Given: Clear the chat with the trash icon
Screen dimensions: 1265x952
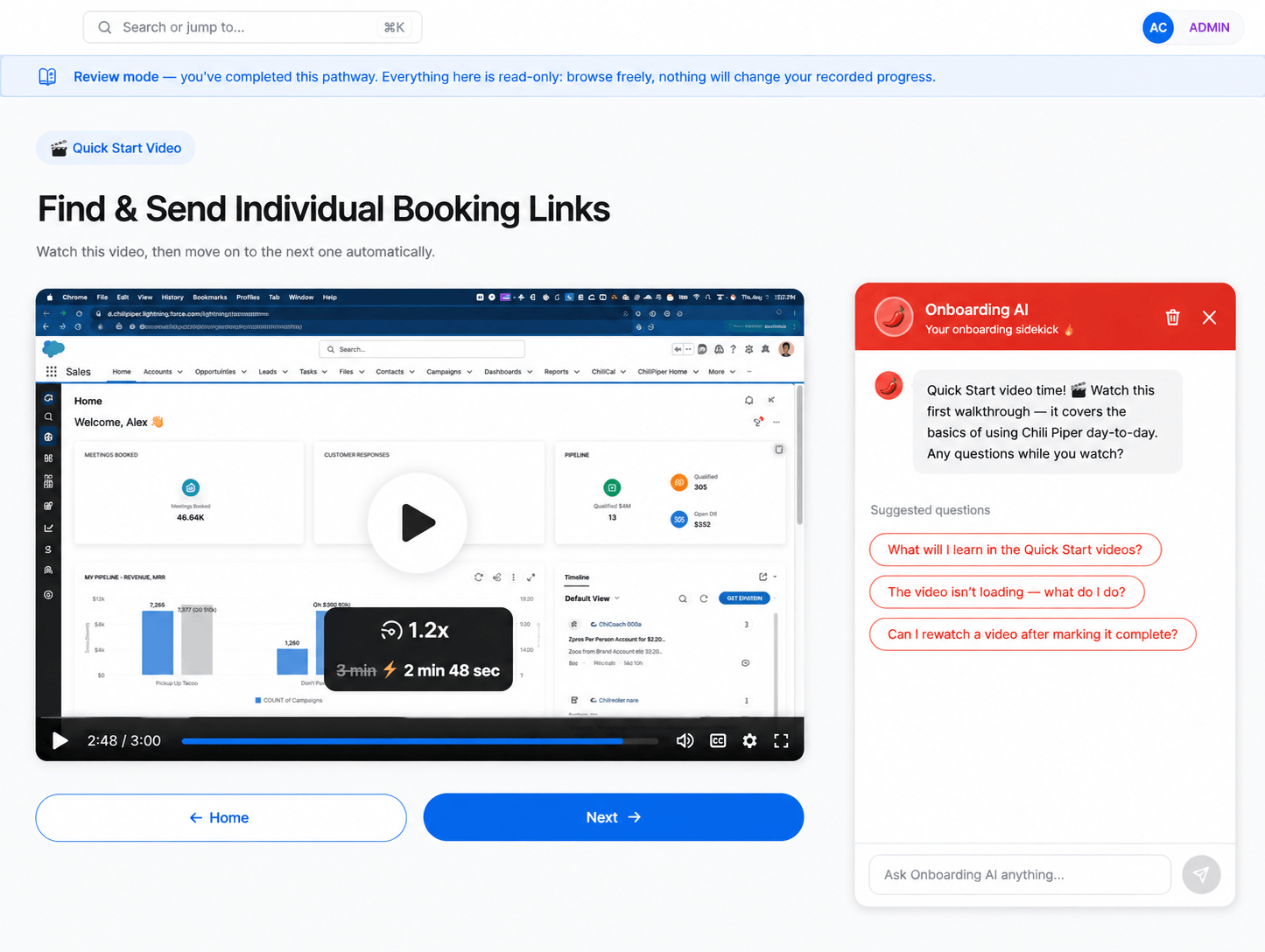Looking at the screenshot, I should [x=1173, y=317].
